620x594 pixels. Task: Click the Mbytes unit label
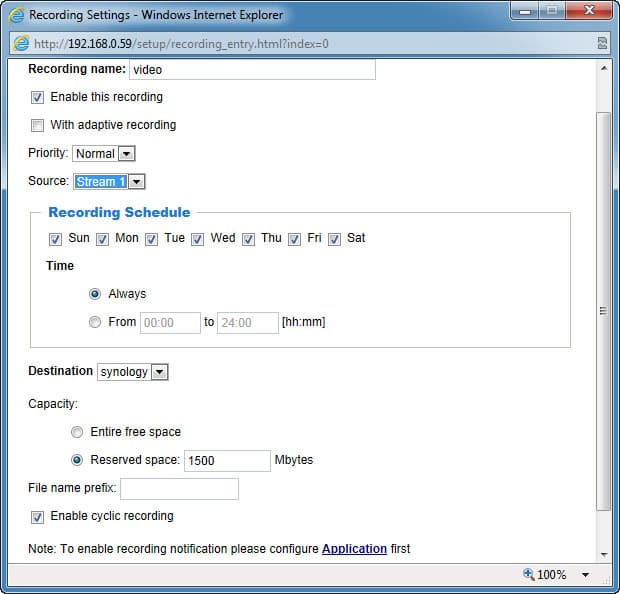(294, 460)
